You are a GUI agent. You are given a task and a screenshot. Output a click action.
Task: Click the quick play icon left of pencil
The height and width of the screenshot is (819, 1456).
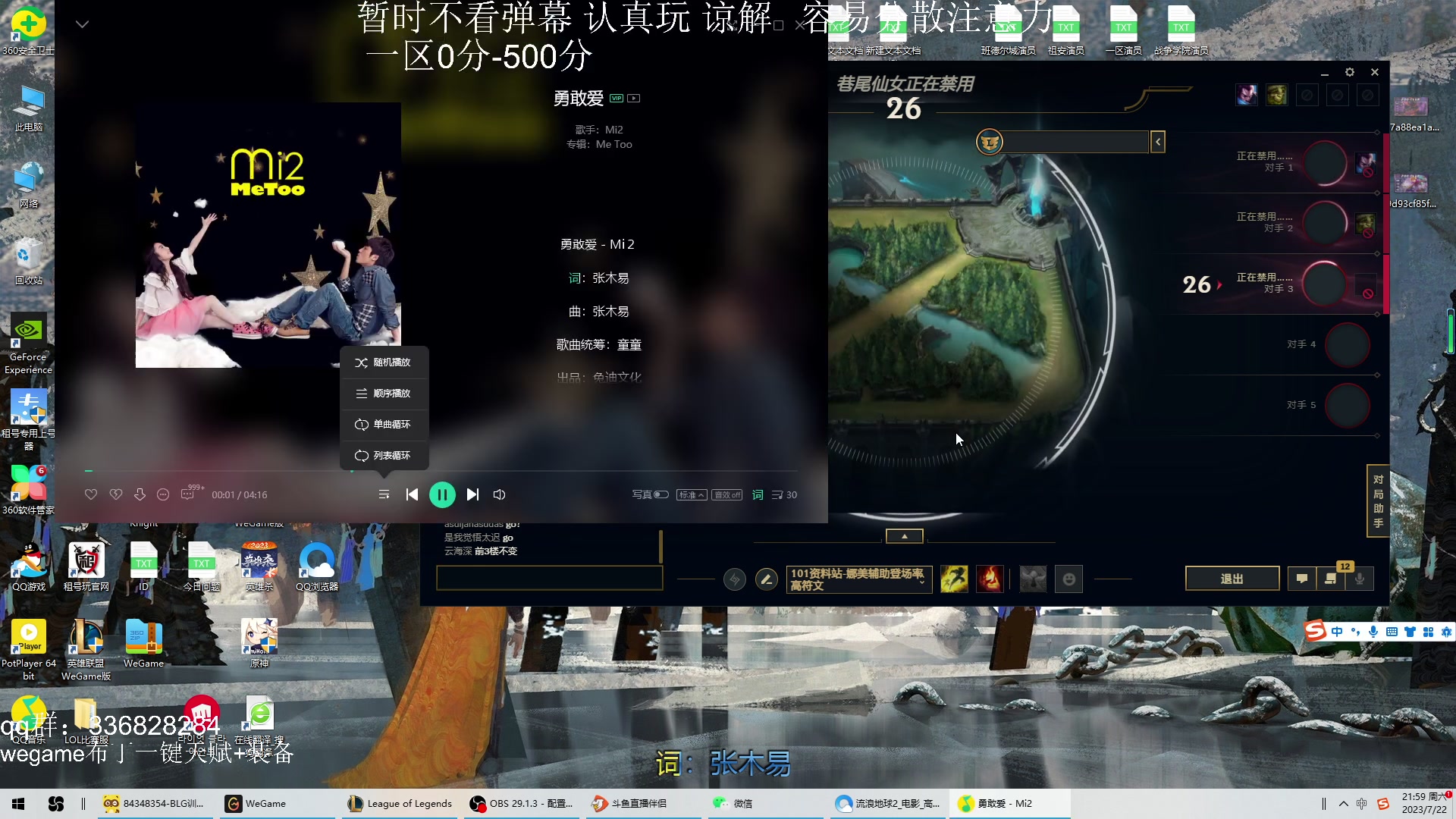point(734,579)
